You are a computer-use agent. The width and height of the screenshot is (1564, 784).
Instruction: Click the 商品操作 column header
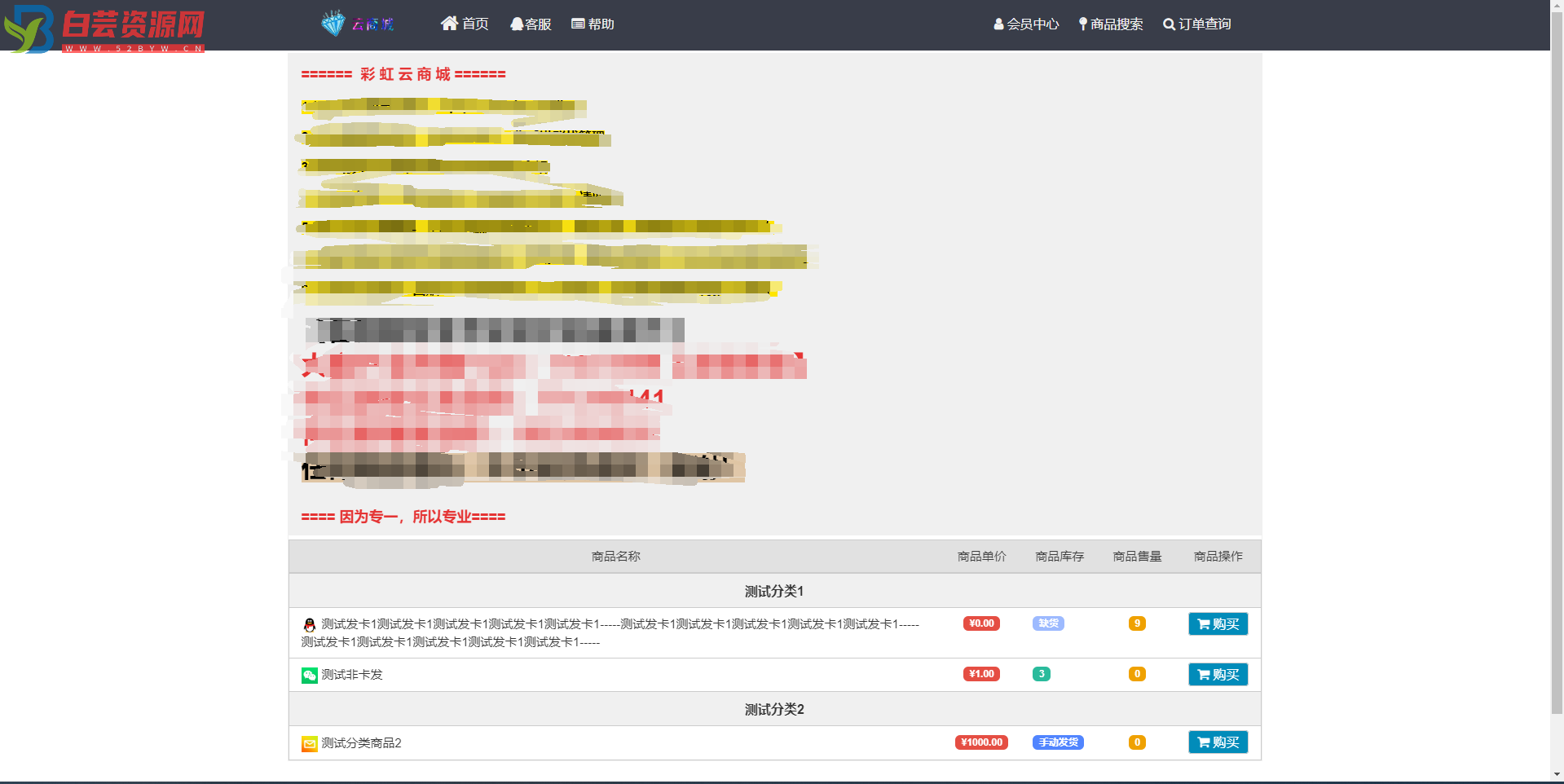point(1218,557)
